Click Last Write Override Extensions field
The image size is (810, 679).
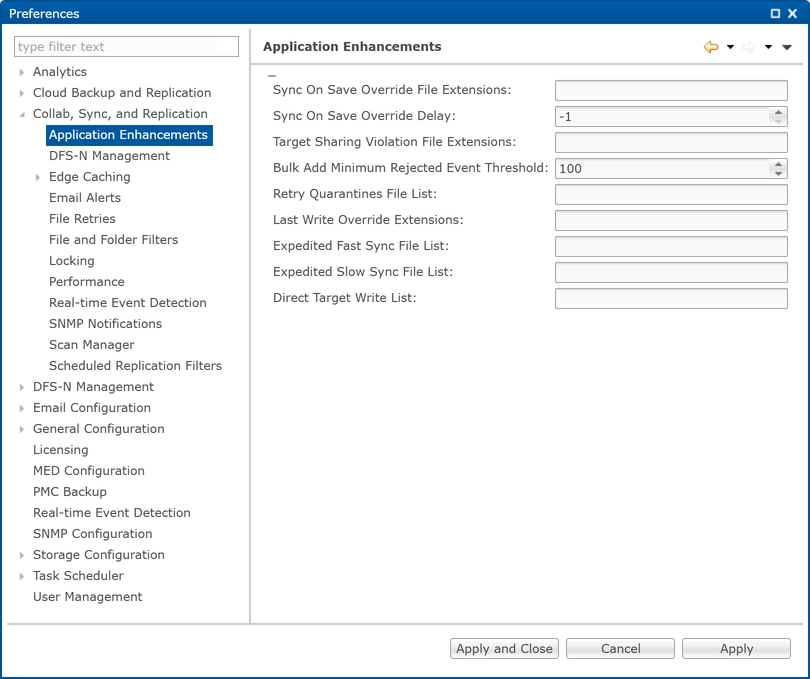(671, 221)
